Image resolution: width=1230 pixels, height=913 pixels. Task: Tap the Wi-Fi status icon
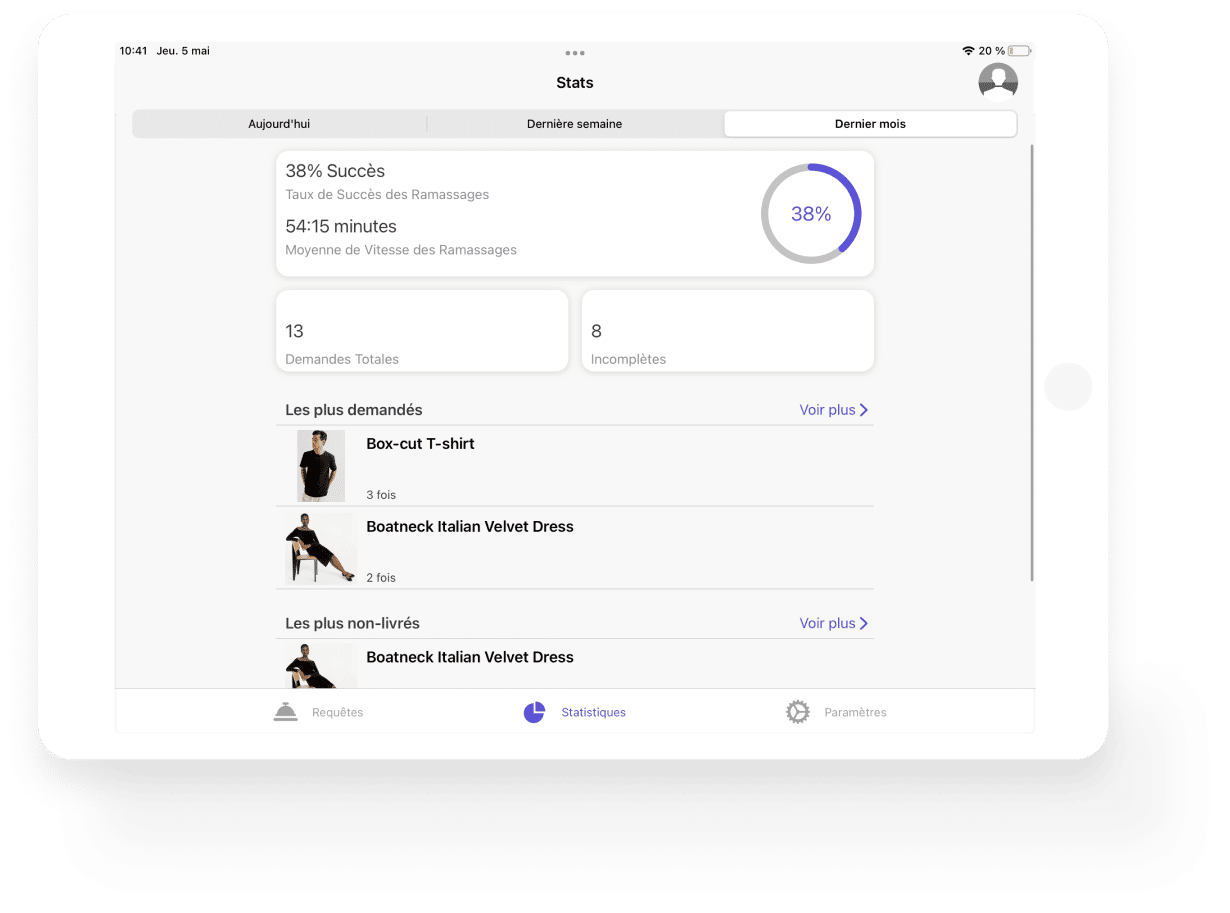(968, 51)
